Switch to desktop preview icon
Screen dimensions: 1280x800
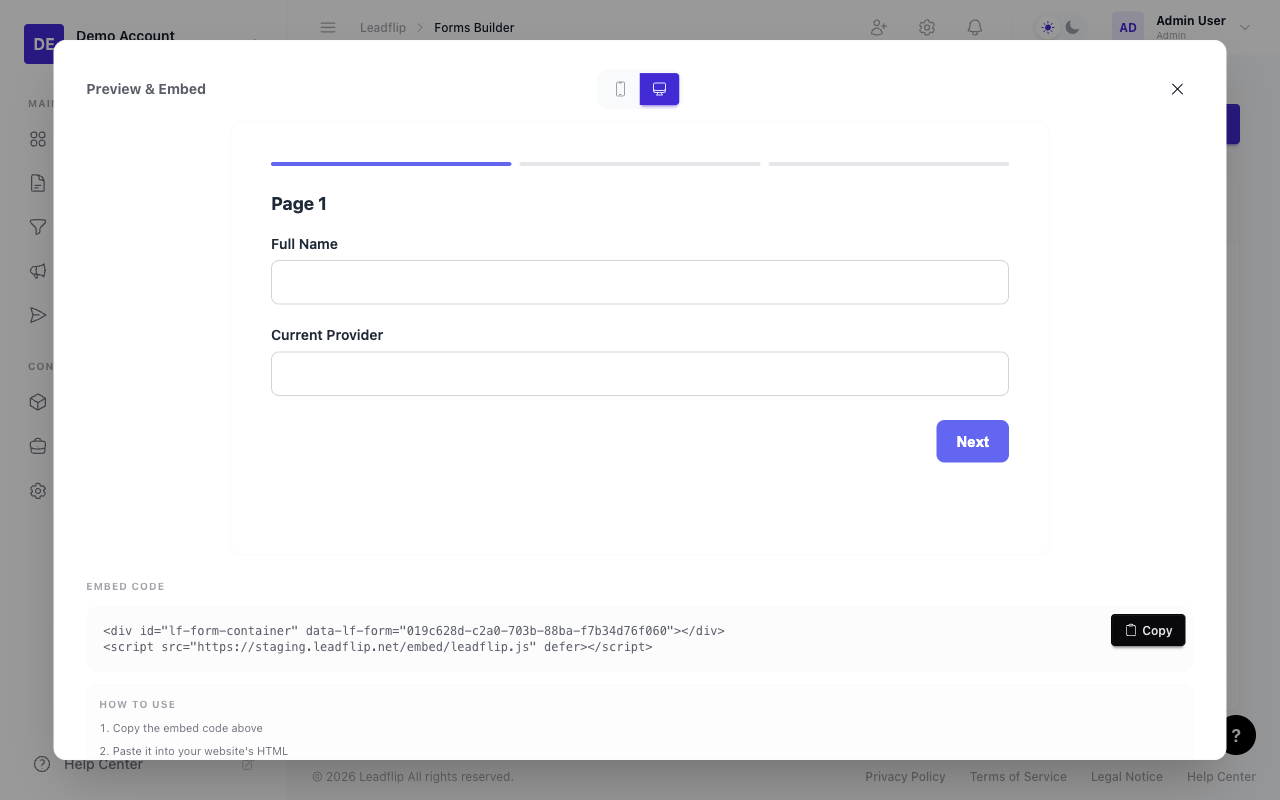(660, 89)
